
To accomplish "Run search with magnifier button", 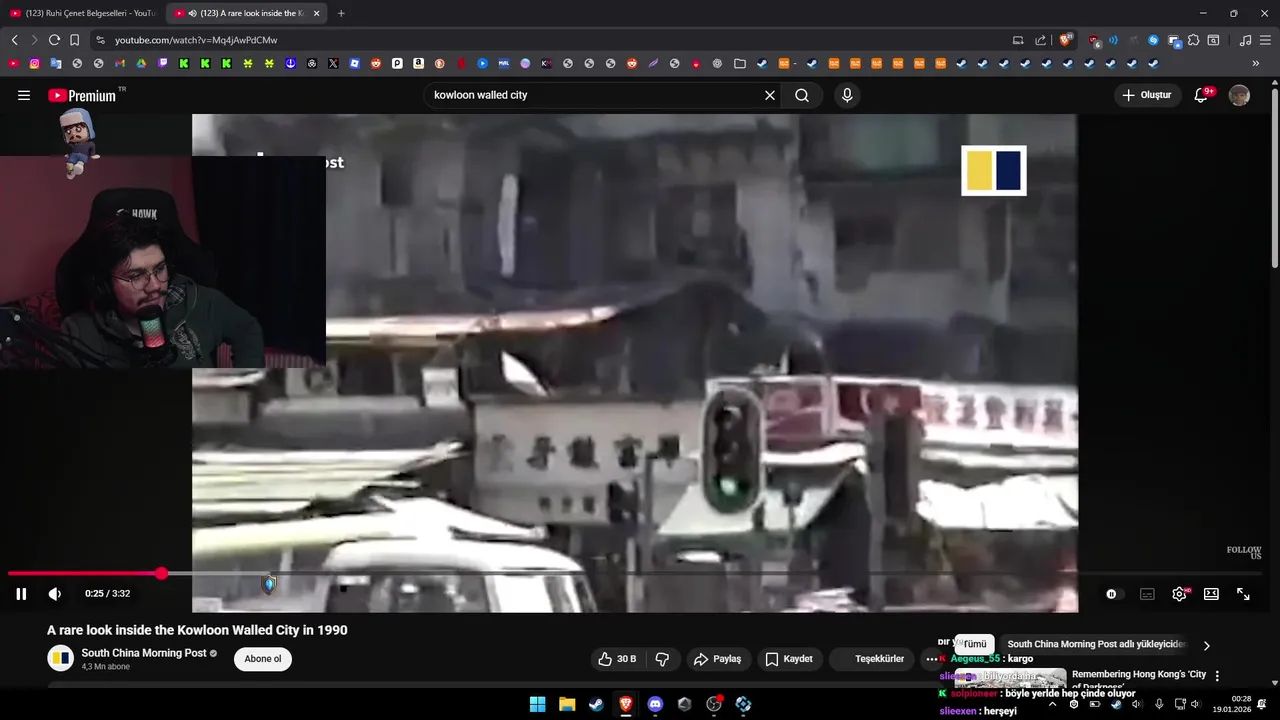I will coord(802,95).
